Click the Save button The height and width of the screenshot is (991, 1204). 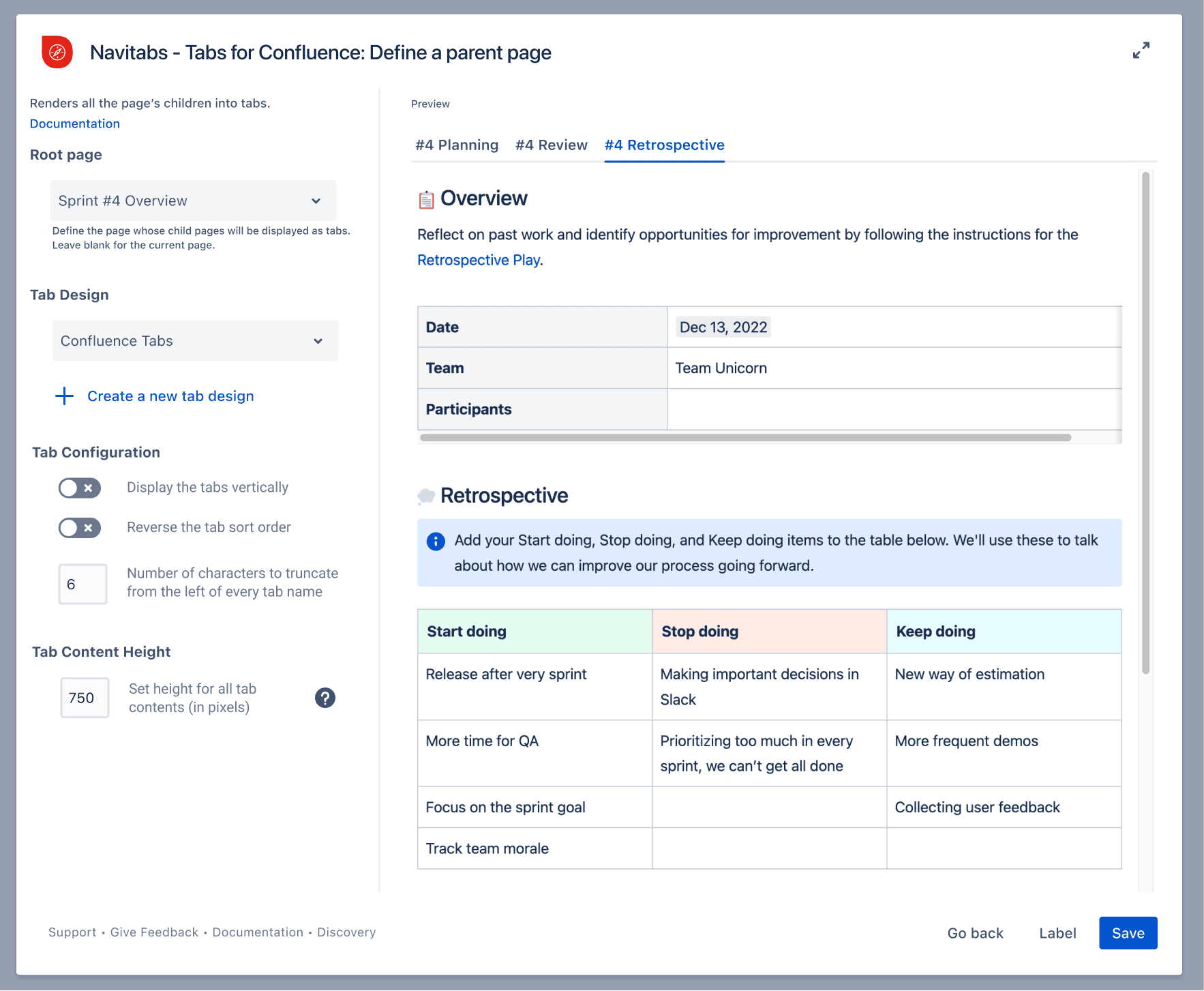1128,932
